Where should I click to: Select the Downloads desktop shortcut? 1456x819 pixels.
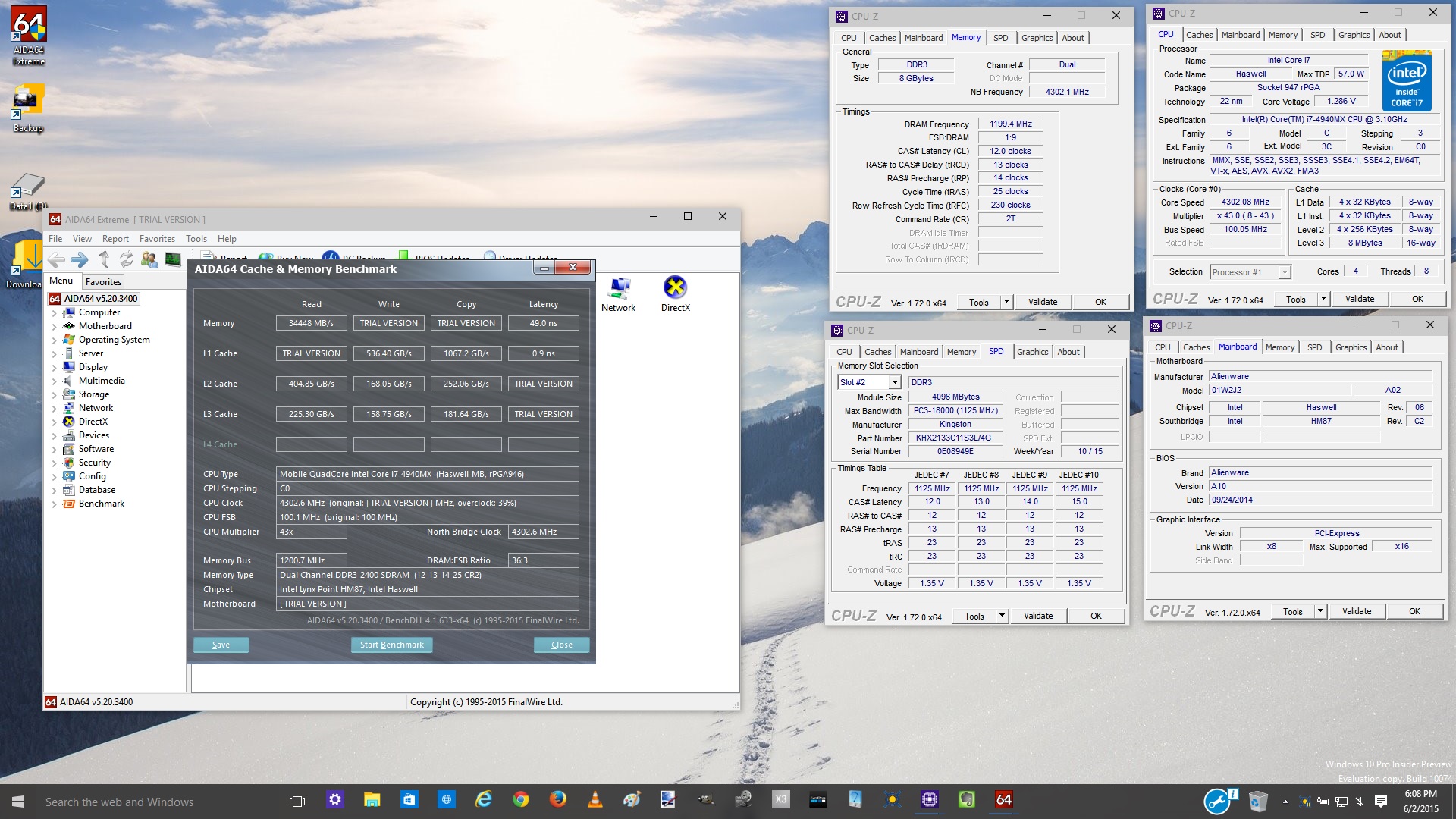(24, 264)
